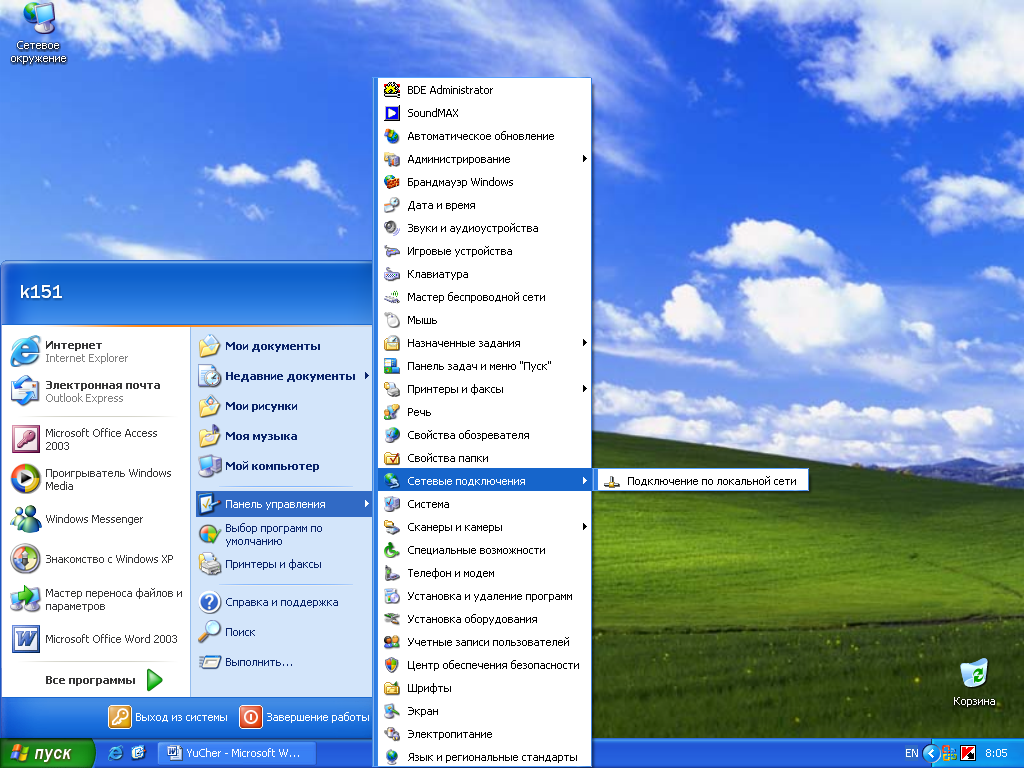Click the Шрифты folder icon
This screenshot has width=1024, height=768.
392,688
